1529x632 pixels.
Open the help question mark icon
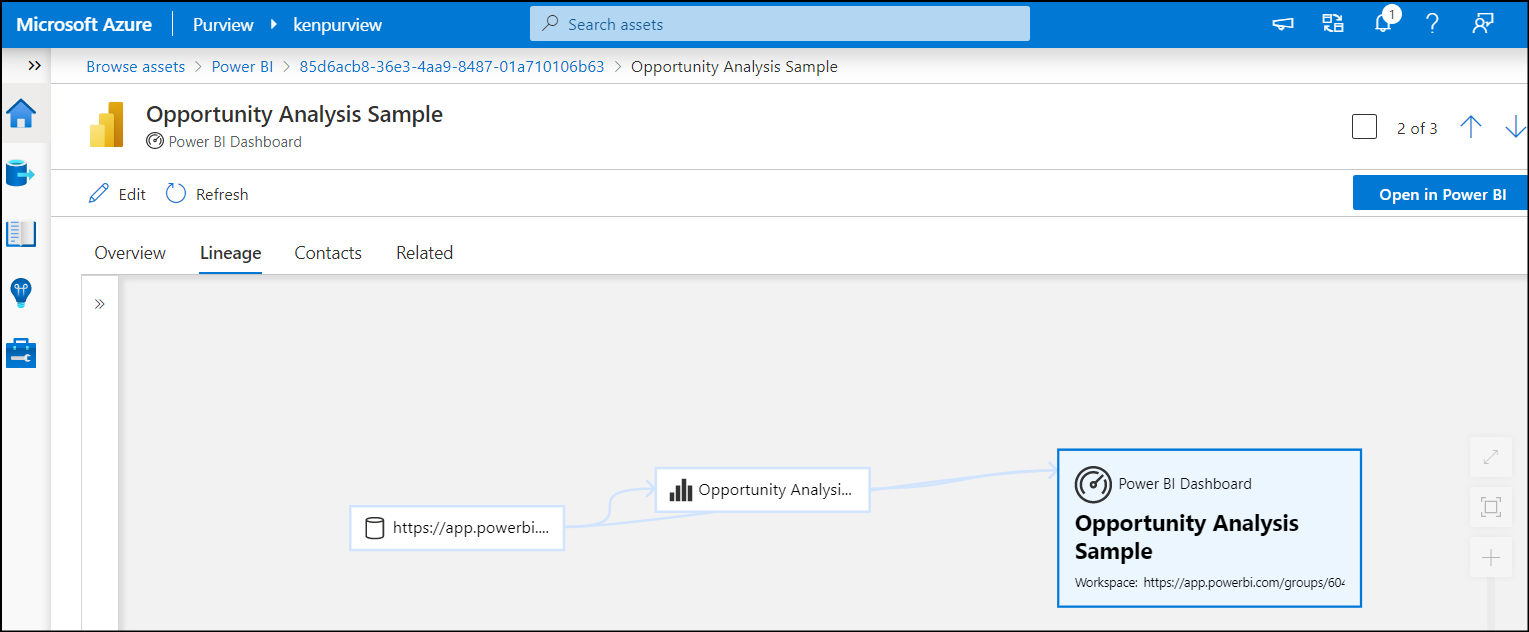[x=1432, y=23]
